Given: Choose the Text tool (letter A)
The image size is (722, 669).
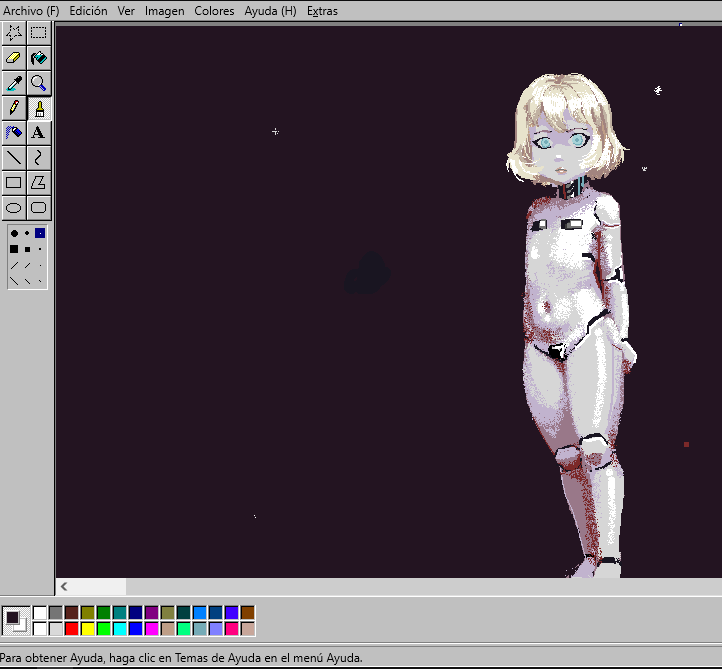Looking at the screenshot, I should [39, 133].
